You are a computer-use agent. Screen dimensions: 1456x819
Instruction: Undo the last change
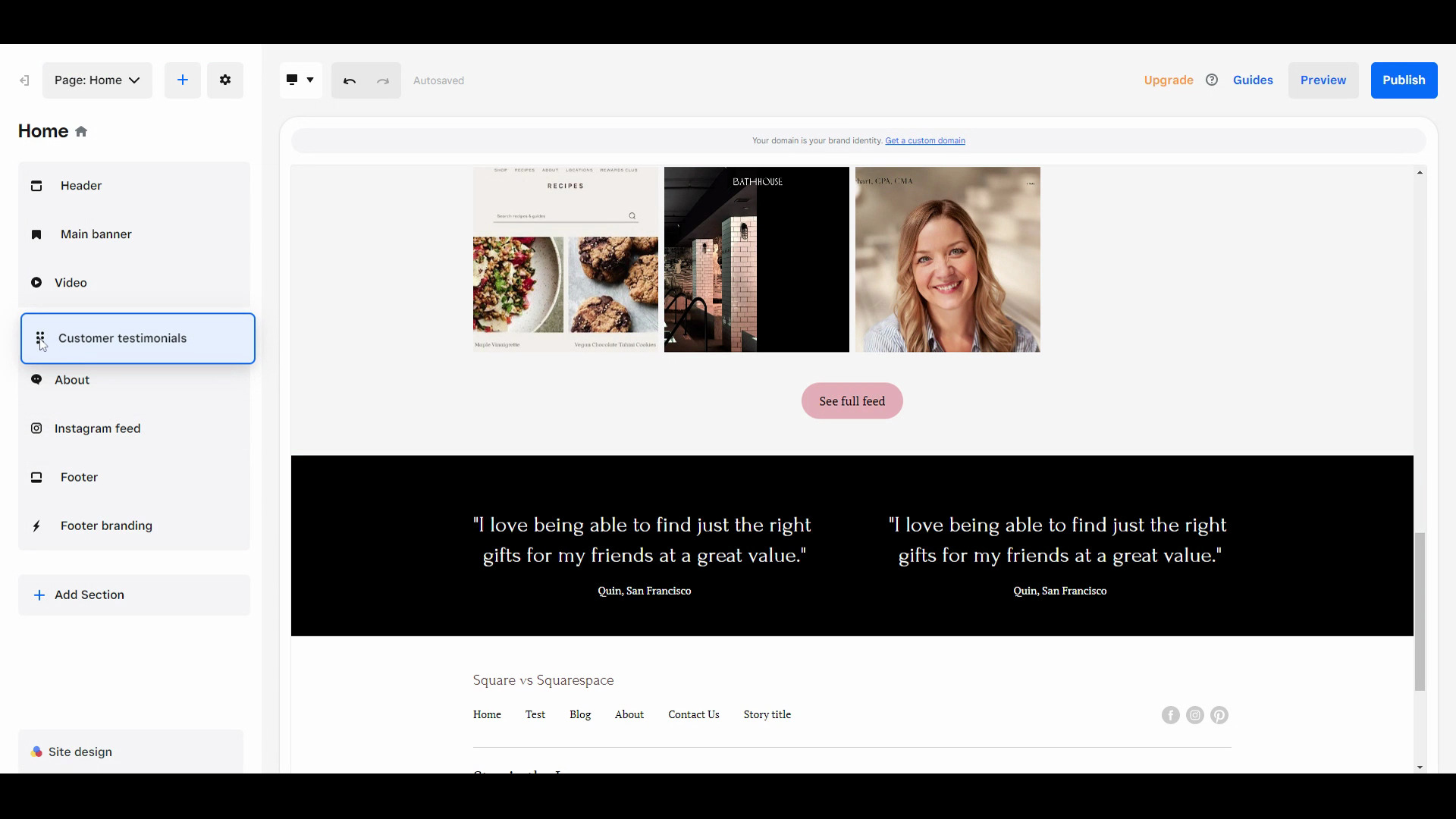click(x=349, y=80)
